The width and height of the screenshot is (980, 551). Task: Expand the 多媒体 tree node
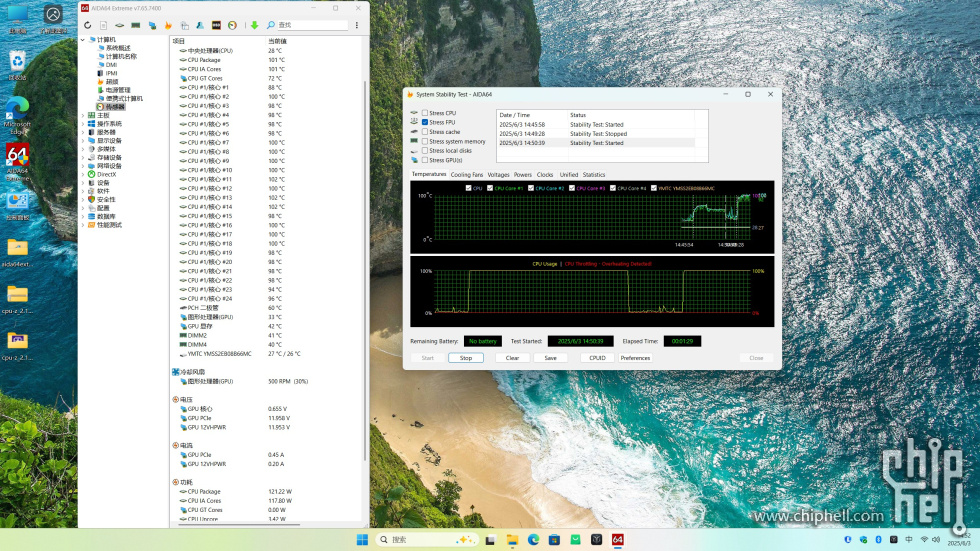83,149
